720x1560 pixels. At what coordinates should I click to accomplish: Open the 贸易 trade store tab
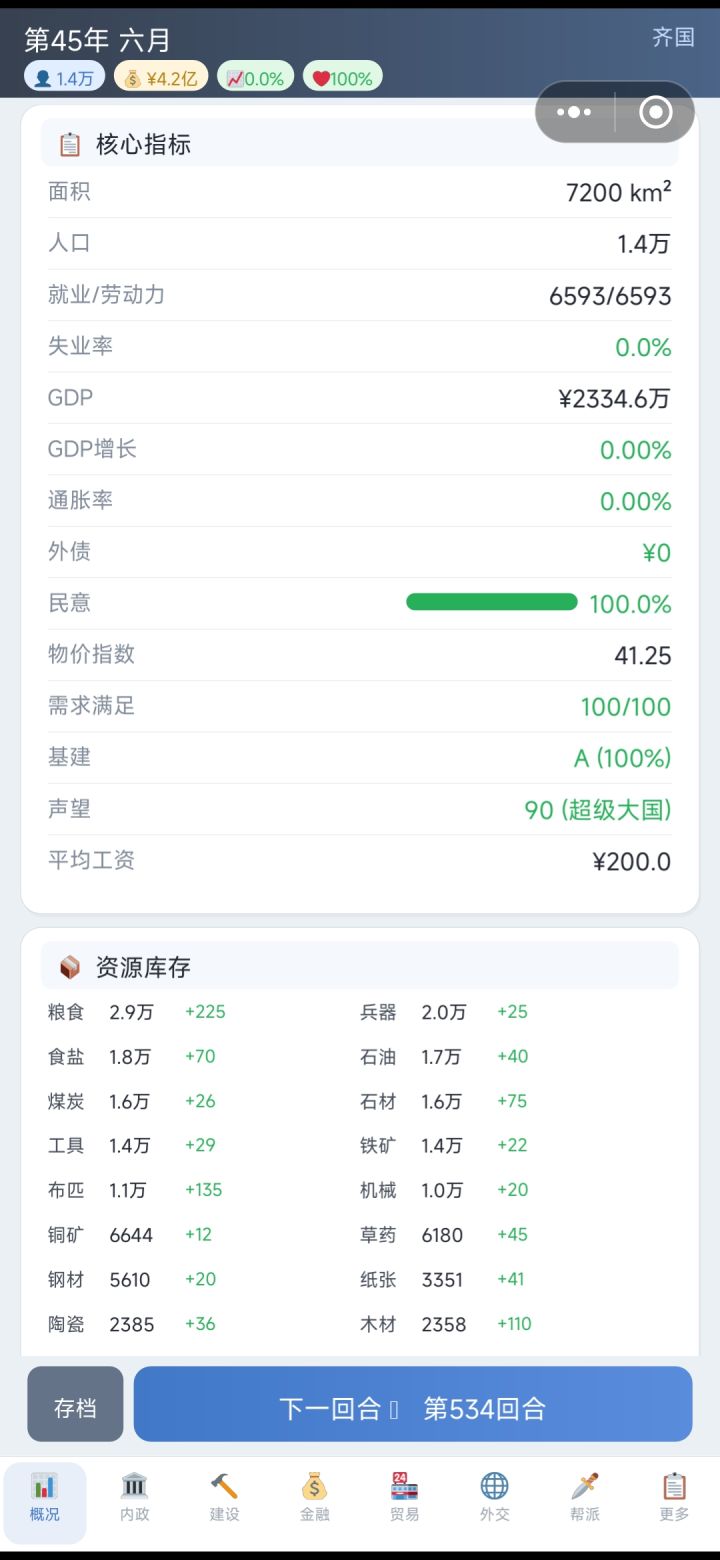(404, 1497)
